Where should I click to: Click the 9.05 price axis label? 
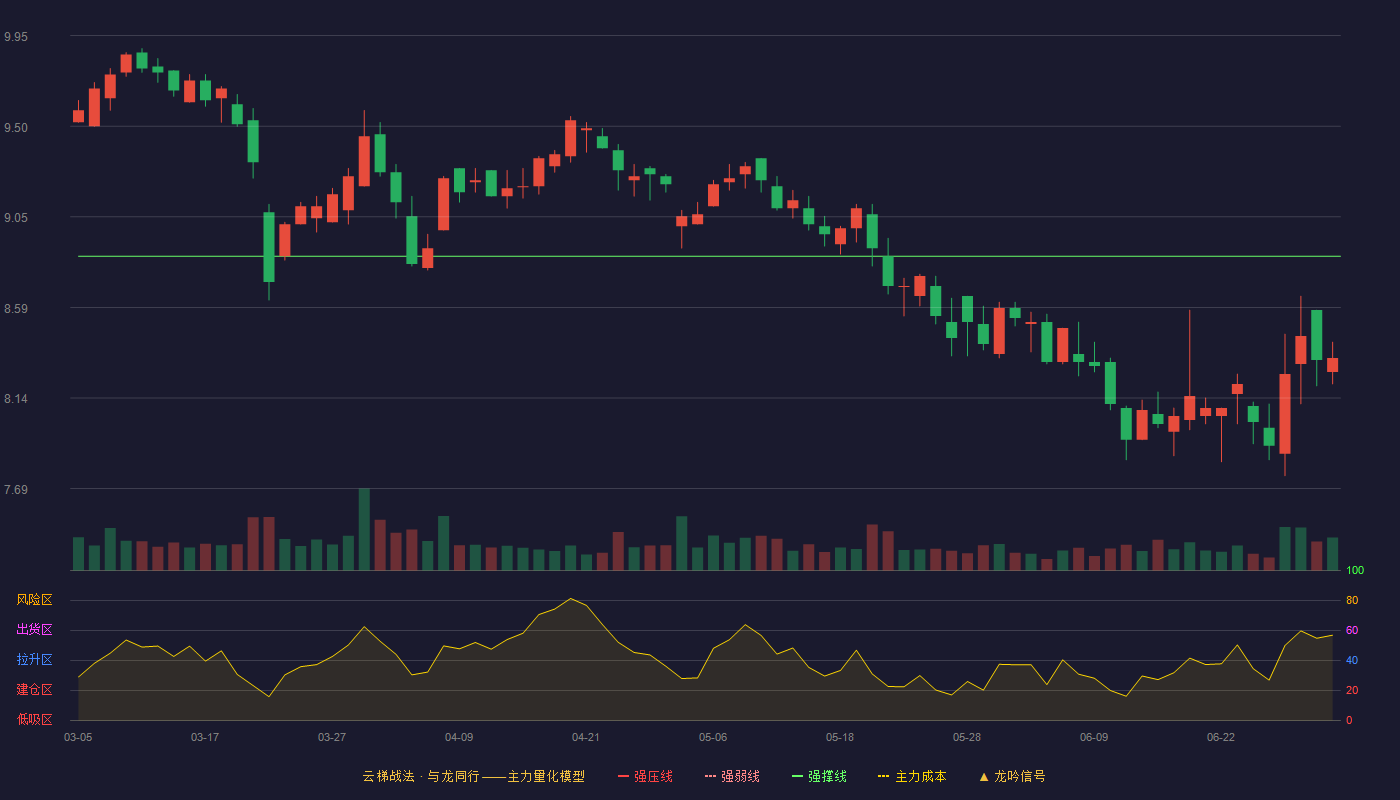(16, 218)
